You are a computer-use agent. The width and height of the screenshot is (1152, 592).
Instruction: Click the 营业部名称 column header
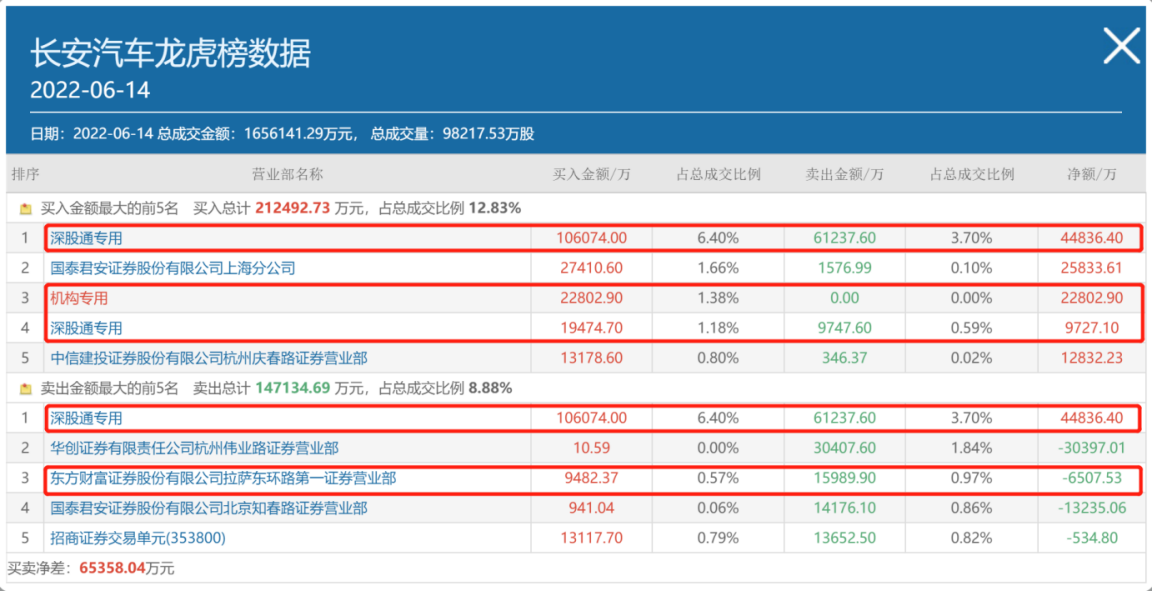coord(287,175)
